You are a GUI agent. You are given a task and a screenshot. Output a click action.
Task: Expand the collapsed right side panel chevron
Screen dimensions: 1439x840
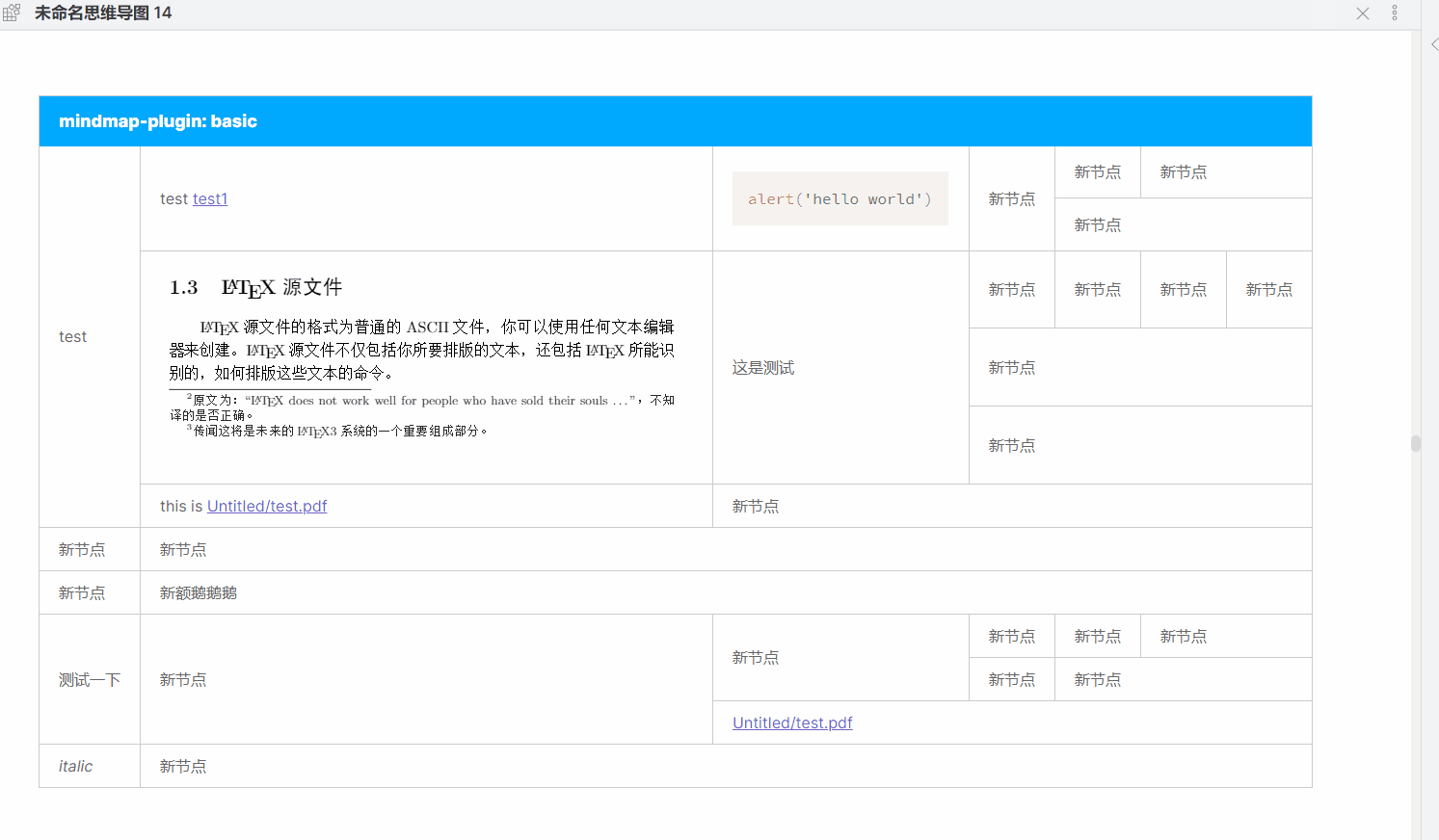point(1433,44)
